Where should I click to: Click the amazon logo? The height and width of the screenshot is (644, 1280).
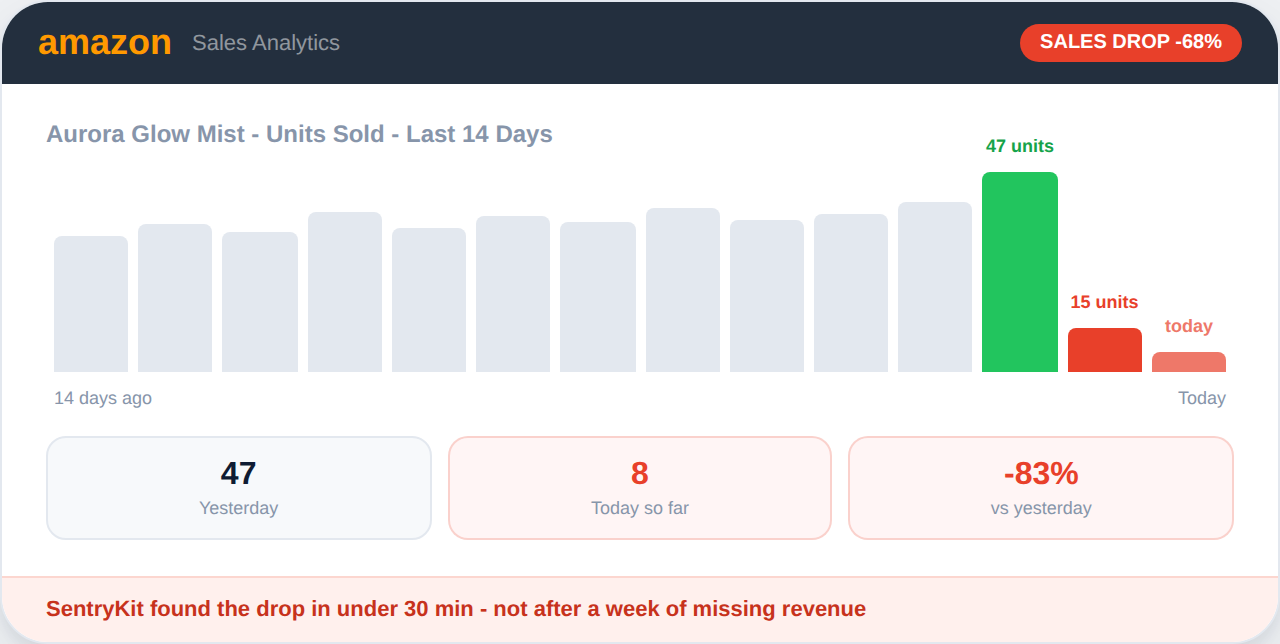pos(105,43)
